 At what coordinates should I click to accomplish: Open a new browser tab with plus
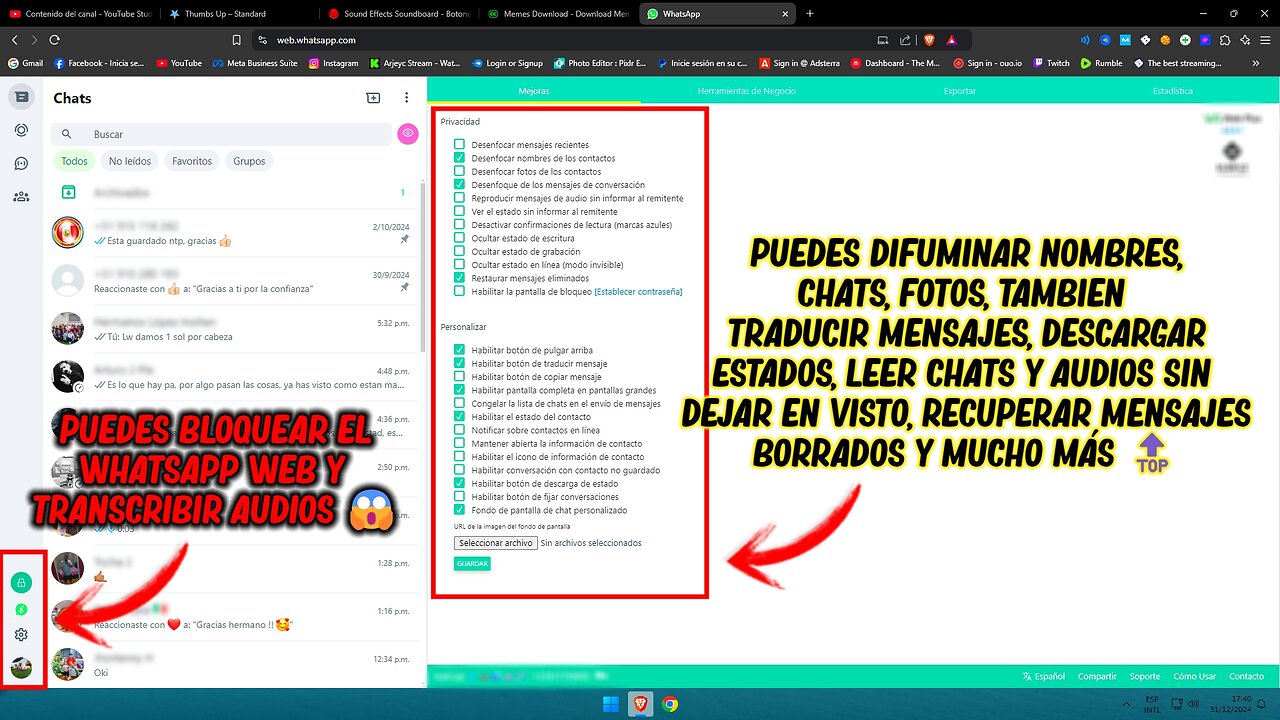click(x=810, y=14)
